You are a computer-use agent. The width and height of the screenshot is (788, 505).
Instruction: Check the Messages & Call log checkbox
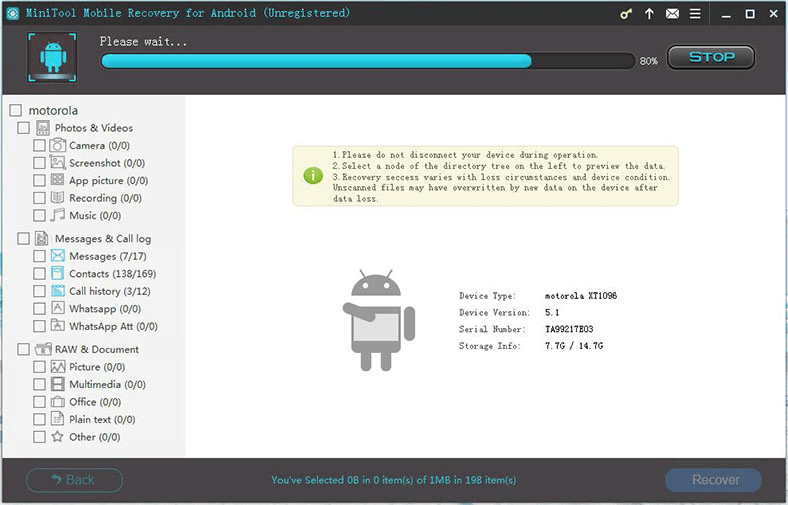[23, 238]
